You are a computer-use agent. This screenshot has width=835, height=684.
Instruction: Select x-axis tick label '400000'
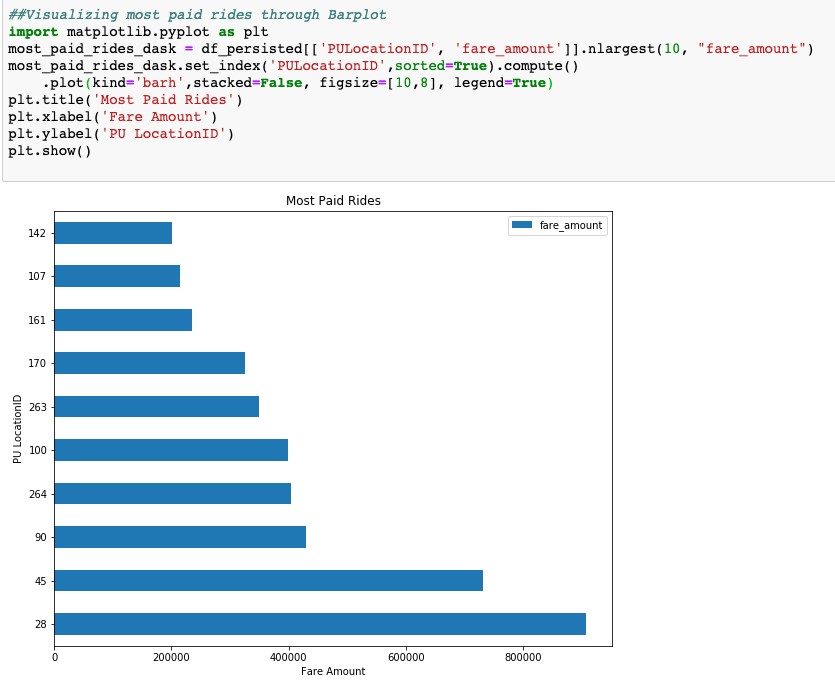(x=289, y=657)
